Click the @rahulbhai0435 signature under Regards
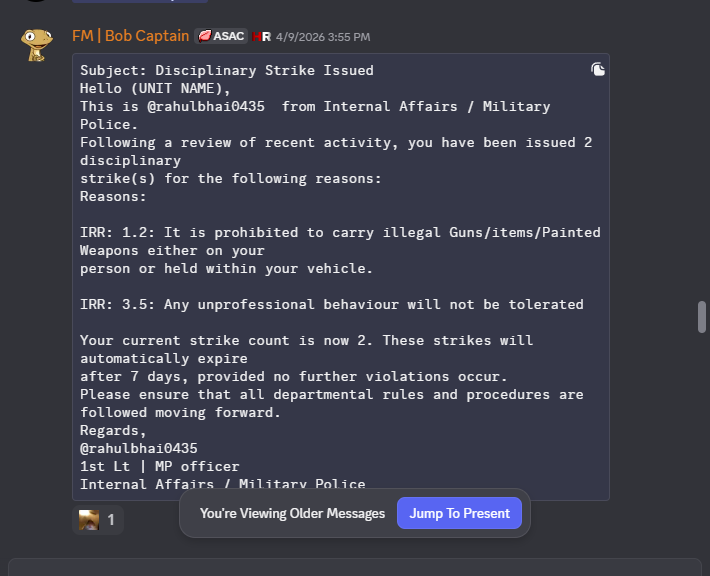This screenshot has height=576, width=710. point(139,448)
